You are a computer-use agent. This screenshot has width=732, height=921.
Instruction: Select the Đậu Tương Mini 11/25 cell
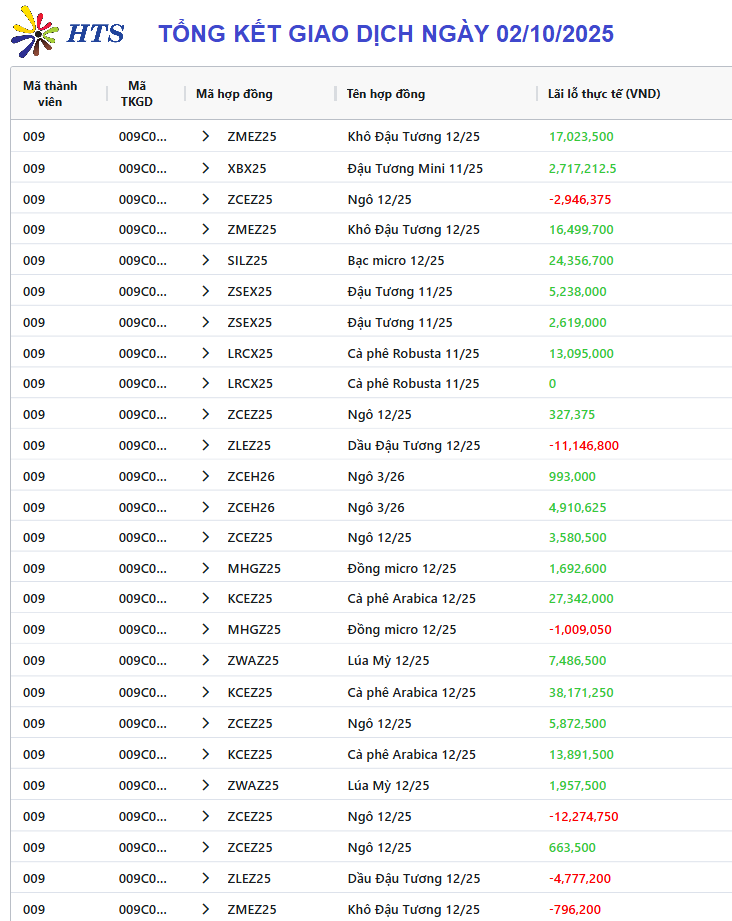415,168
